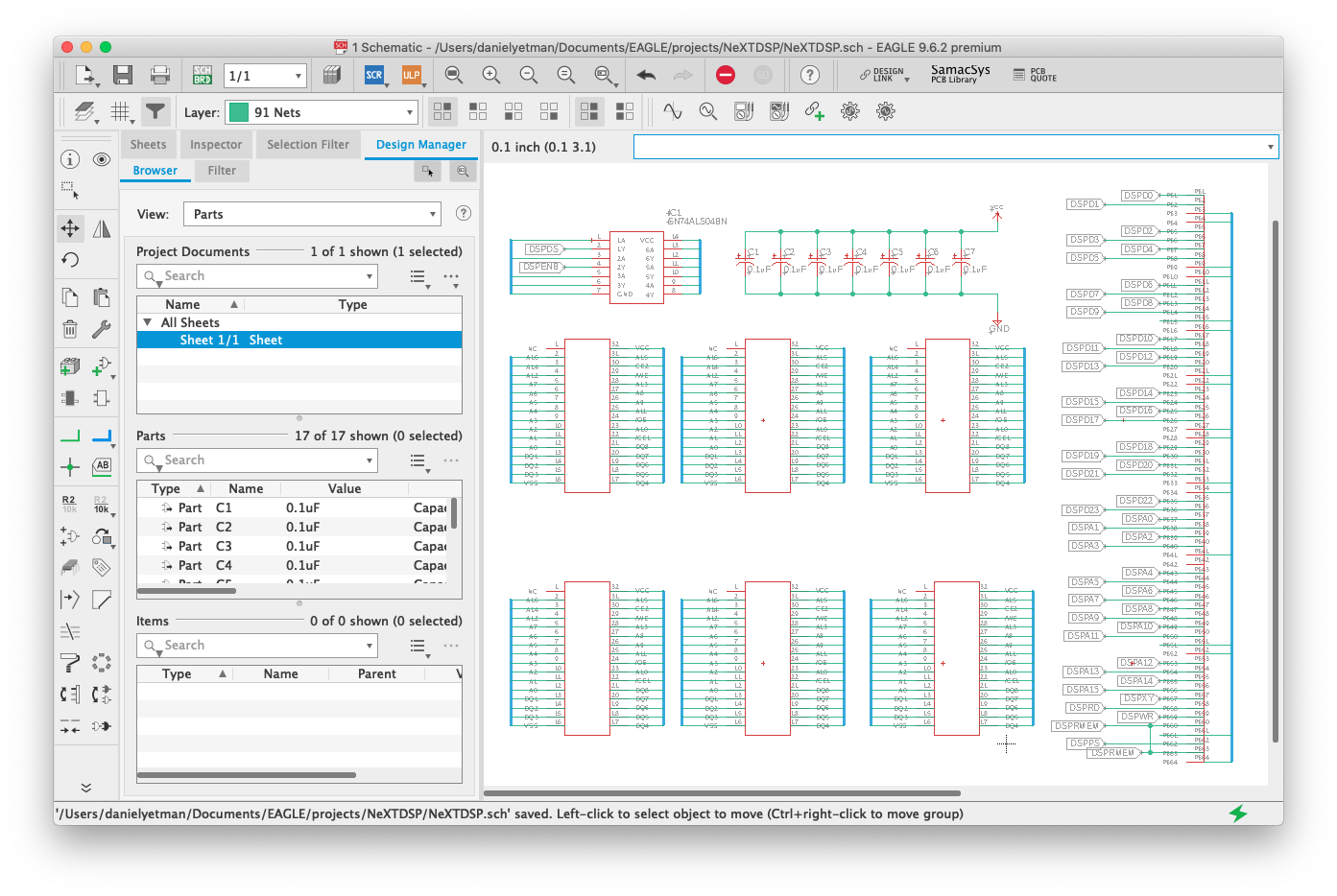The height and width of the screenshot is (896, 1337).
Task: Click the Undo arrow icon
Action: (646, 75)
